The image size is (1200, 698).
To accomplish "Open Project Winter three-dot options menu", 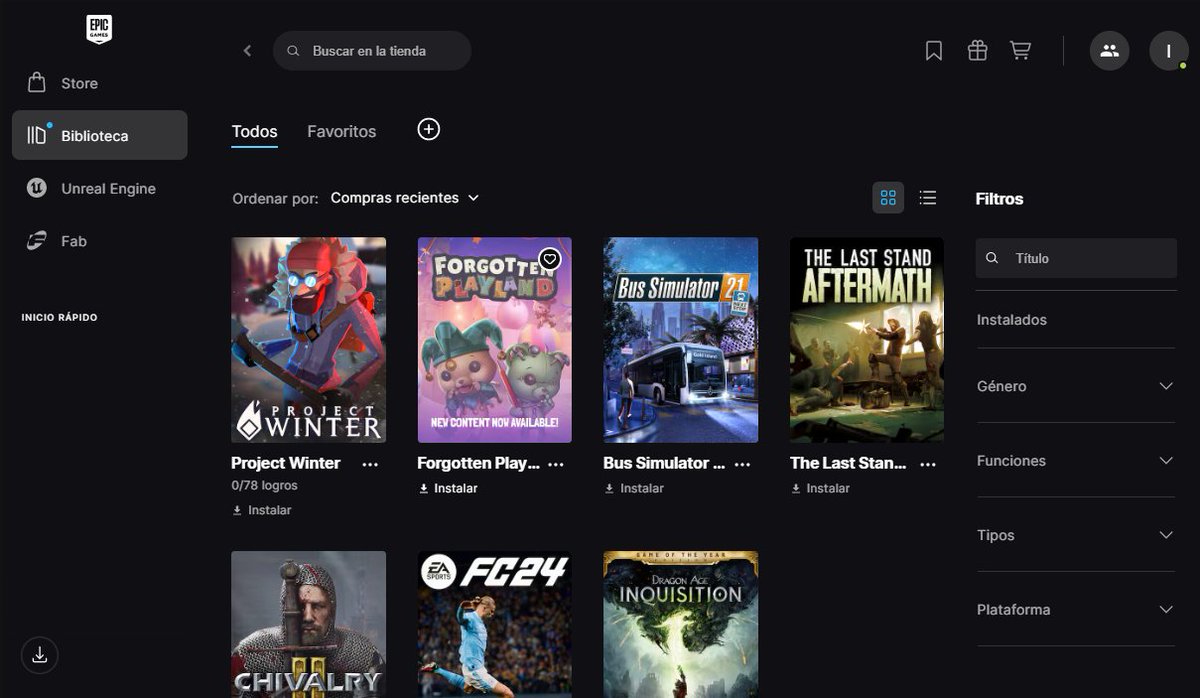I will coord(370,464).
